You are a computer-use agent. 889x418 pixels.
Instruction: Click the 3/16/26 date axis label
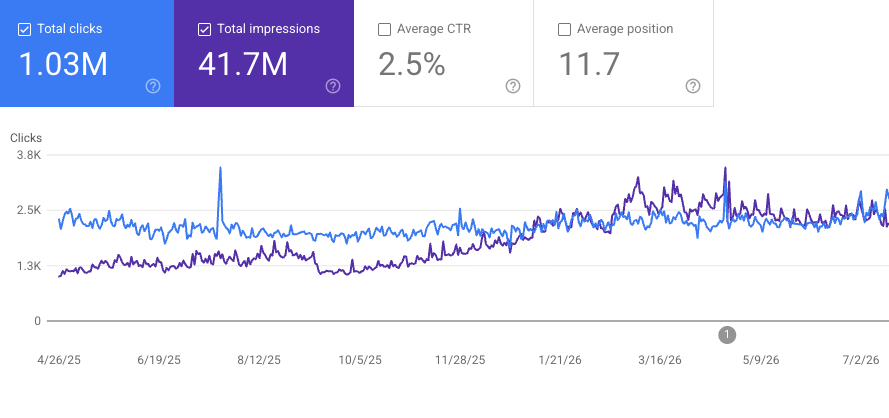660,360
